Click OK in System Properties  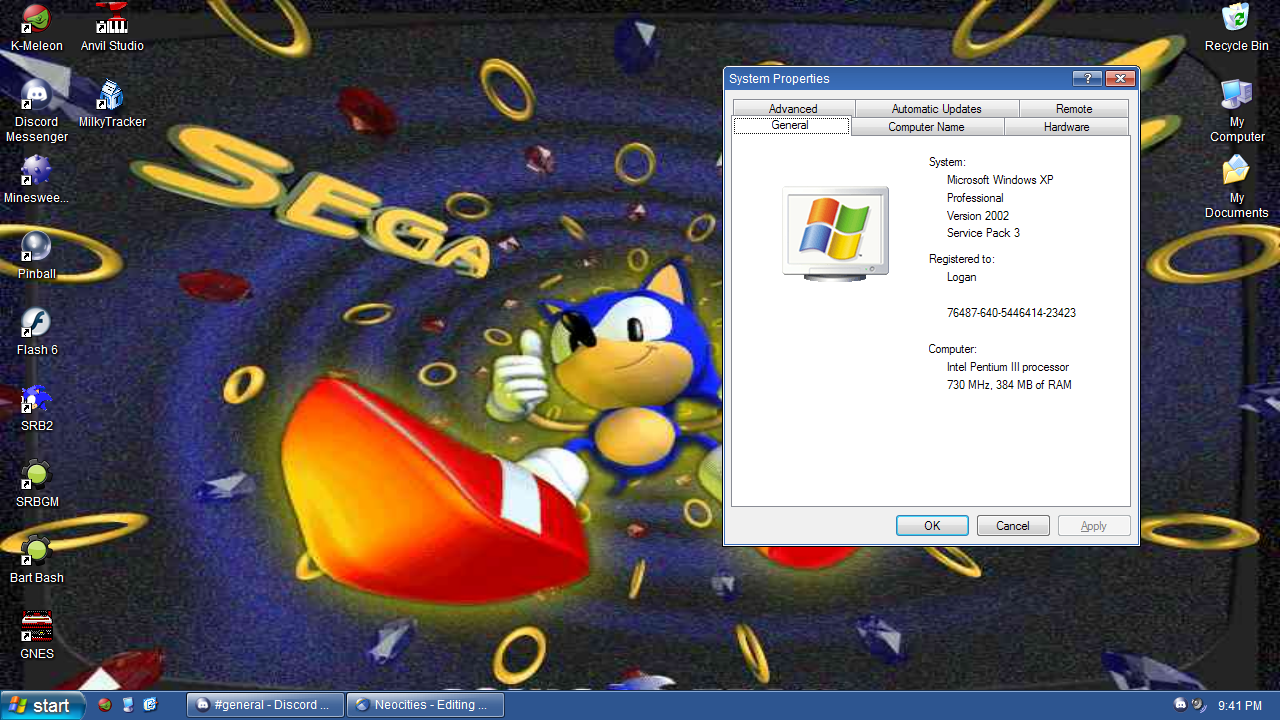pyautogui.click(x=932, y=526)
